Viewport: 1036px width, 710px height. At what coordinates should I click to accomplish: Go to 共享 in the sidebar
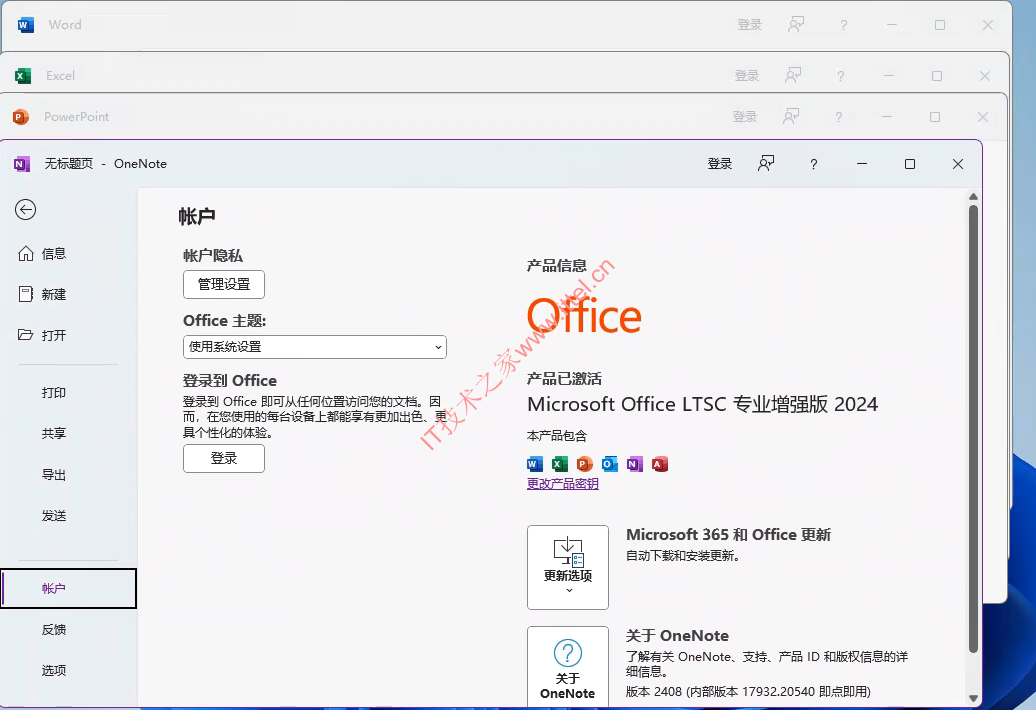click(x=54, y=434)
